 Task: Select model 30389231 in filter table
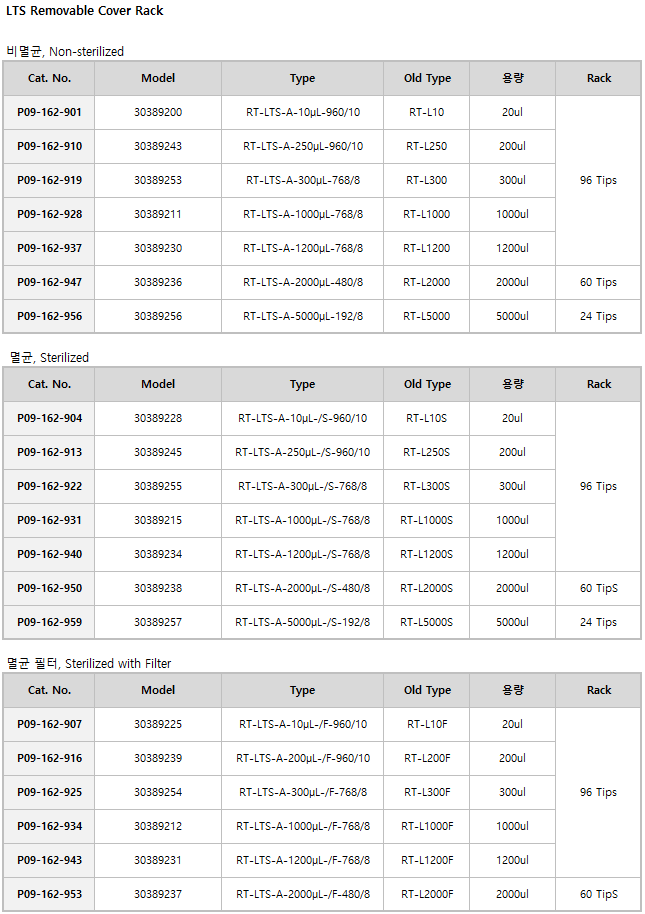coord(158,860)
